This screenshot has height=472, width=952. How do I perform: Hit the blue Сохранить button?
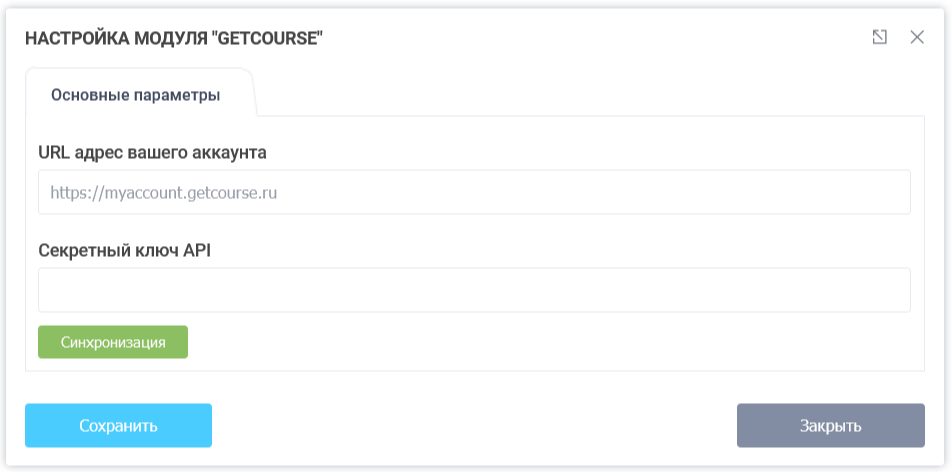point(118,425)
